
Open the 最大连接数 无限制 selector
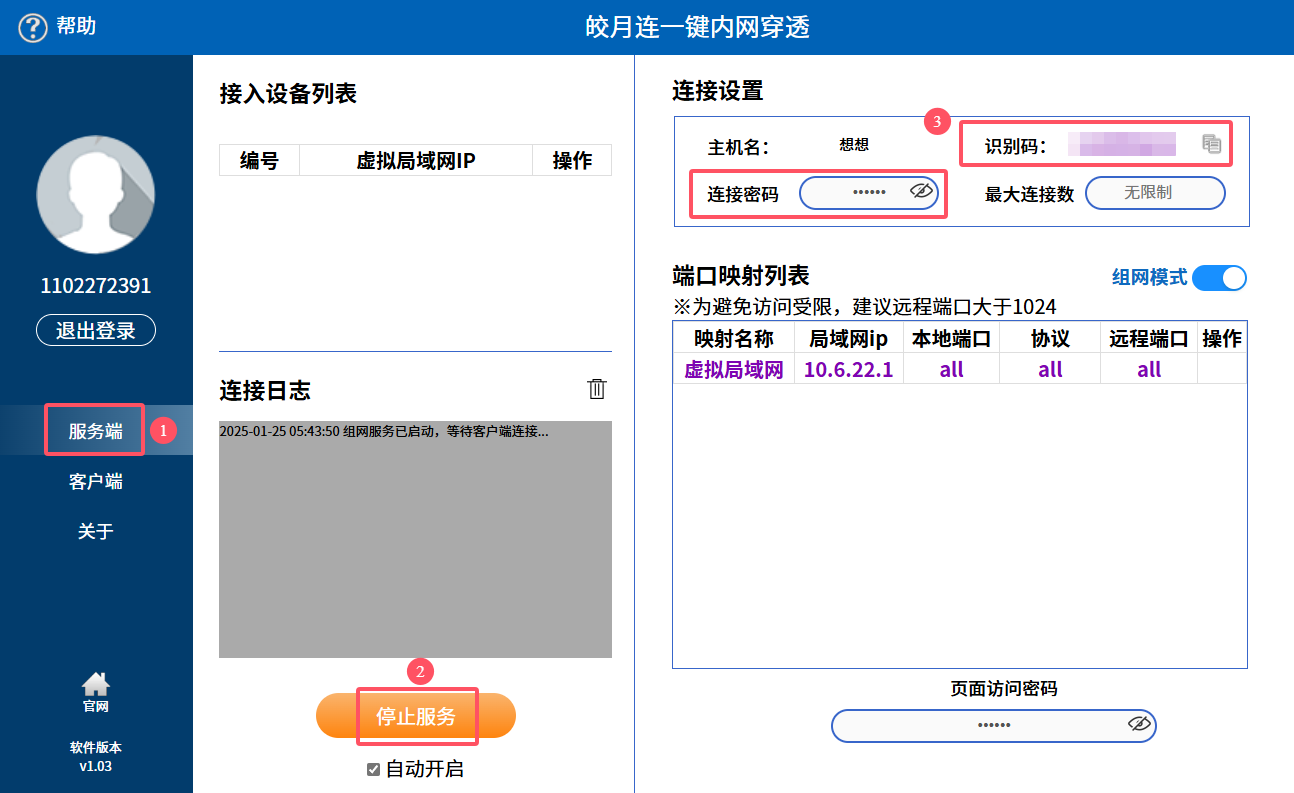click(x=1155, y=193)
